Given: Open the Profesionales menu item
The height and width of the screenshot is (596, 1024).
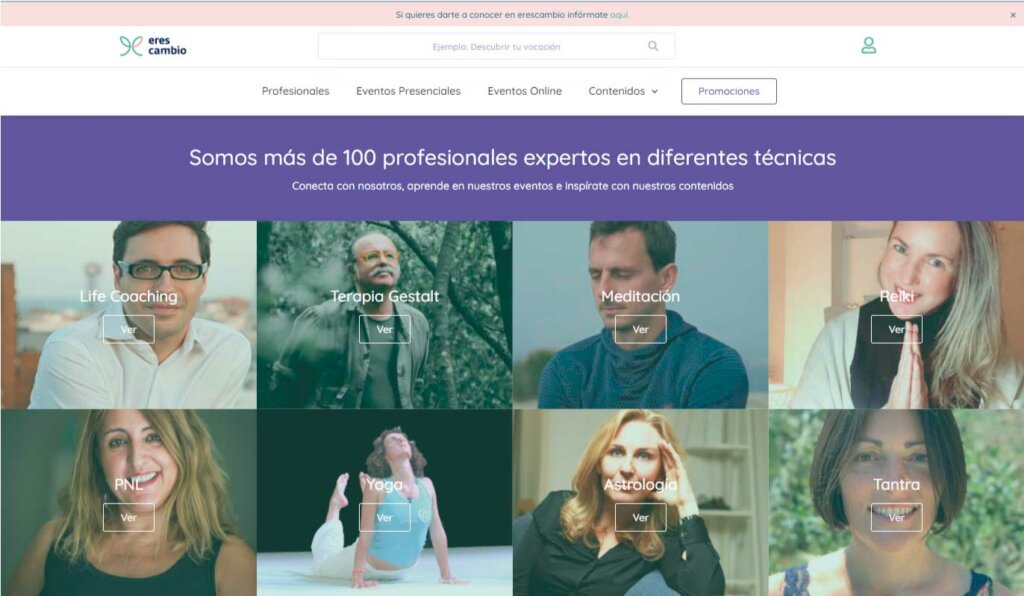Looking at the screenshot, I should point(295,91).
